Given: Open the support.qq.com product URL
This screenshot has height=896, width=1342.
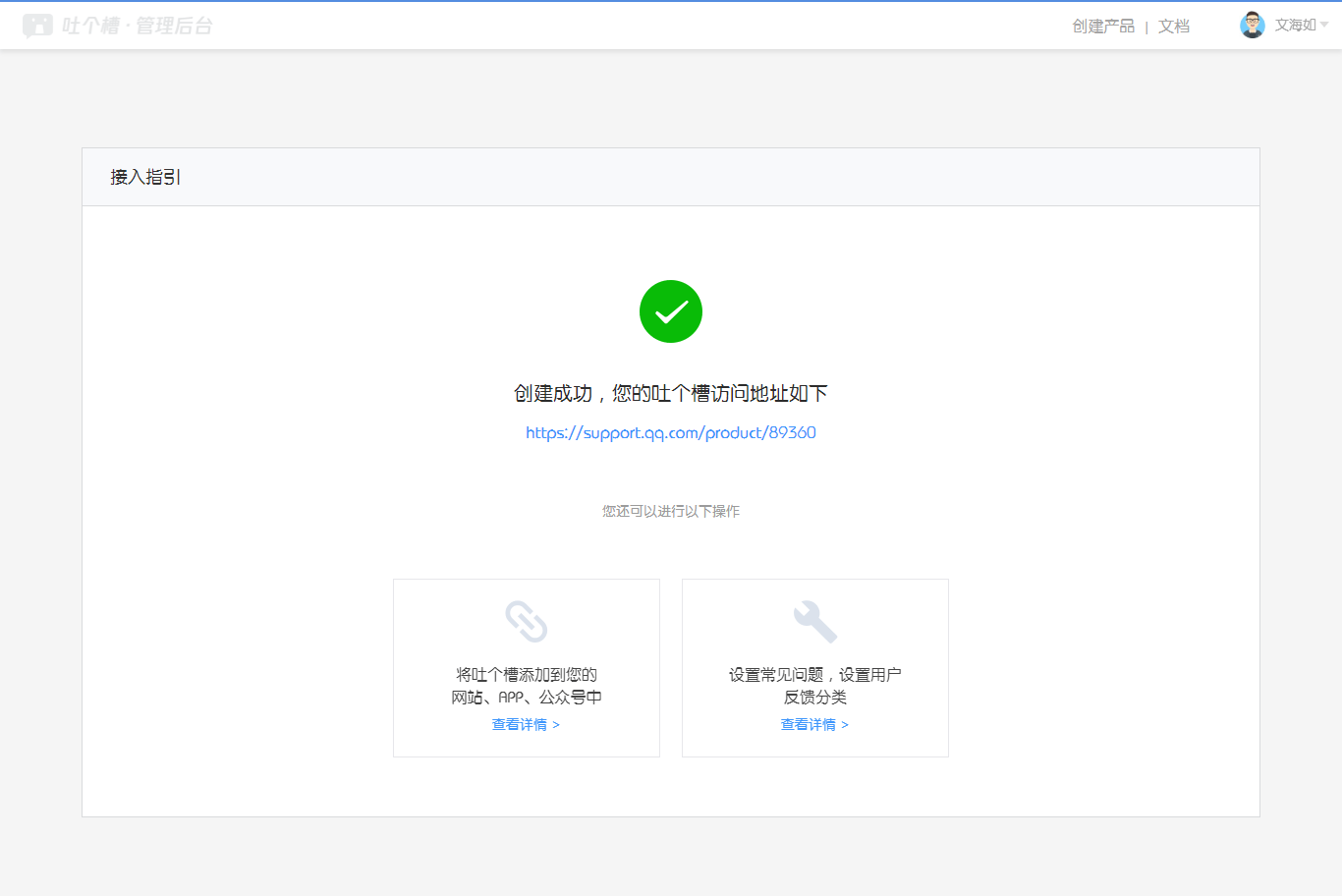Looking at the screenshot, I should coord(671,432).
